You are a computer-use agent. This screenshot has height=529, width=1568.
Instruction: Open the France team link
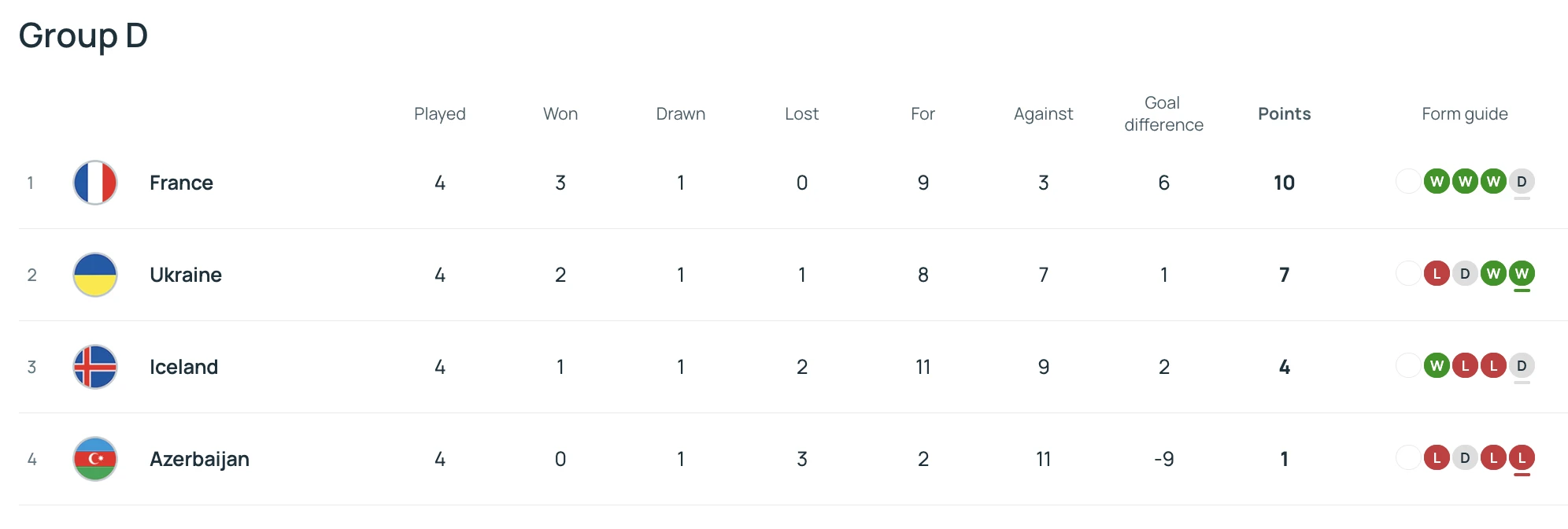(x=181, y=183)
